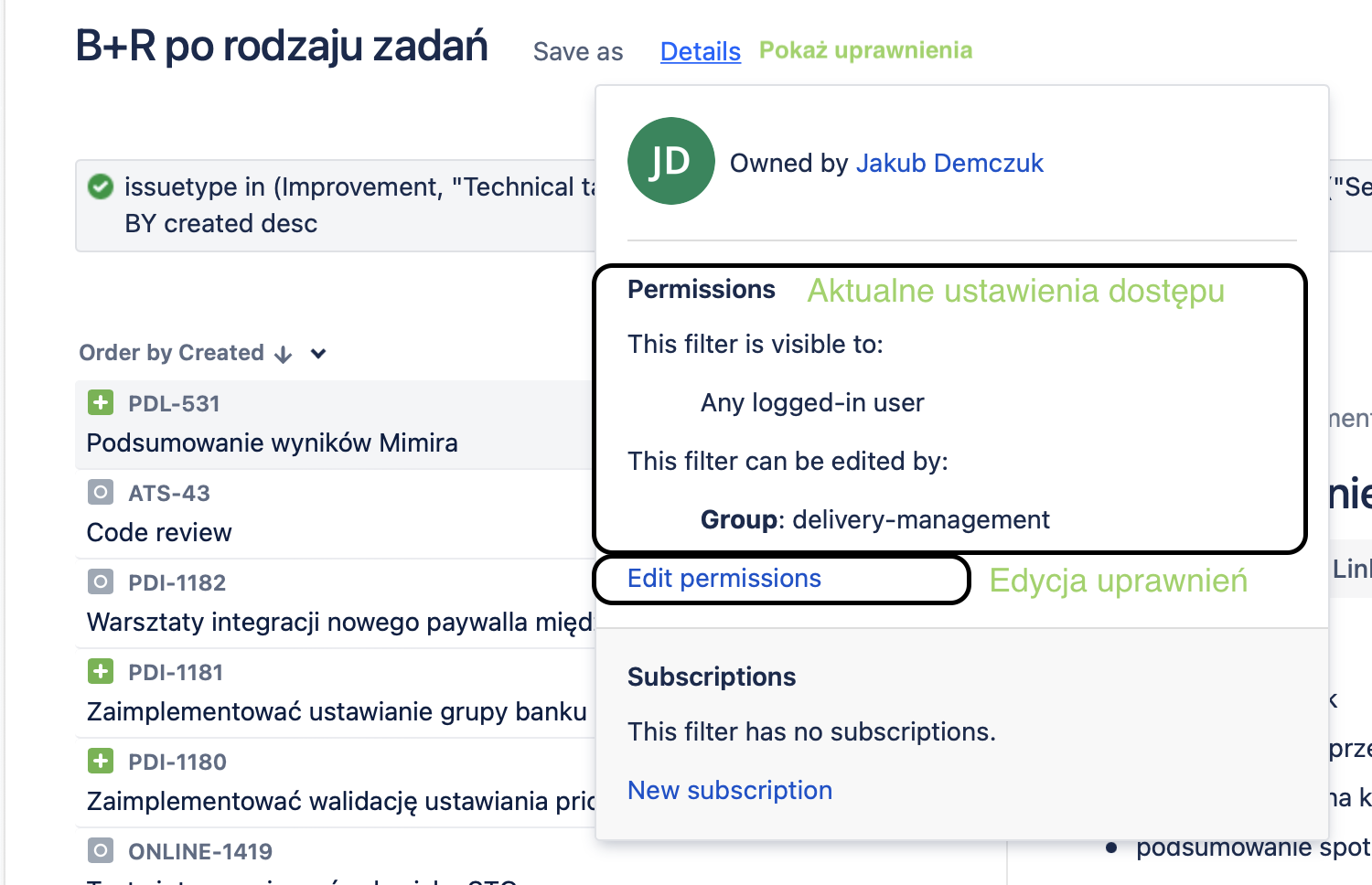Click the Improvement icon next to PDI-1181

point(100,671)
